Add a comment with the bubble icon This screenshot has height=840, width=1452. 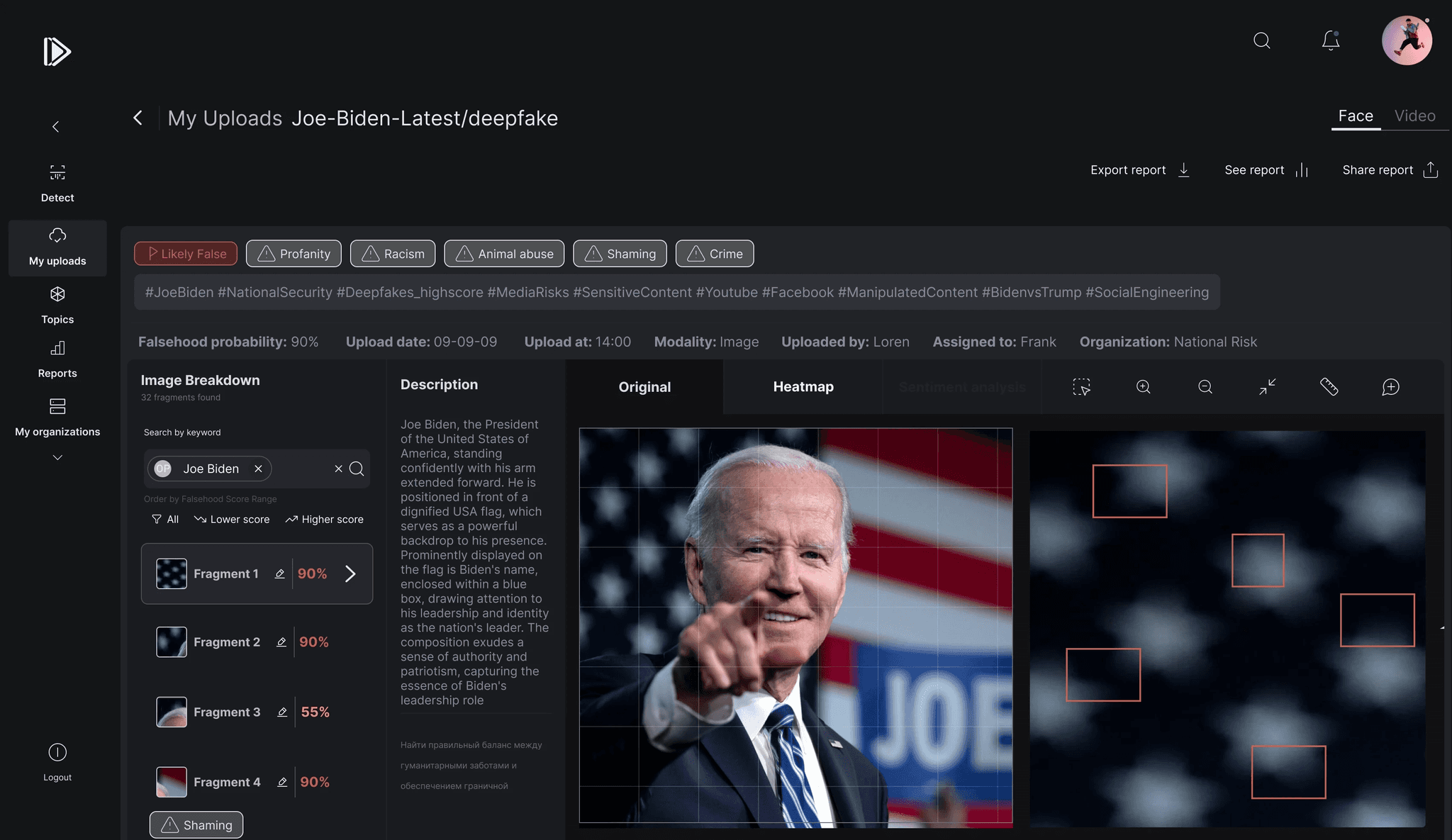click(x=1390, y=387)
